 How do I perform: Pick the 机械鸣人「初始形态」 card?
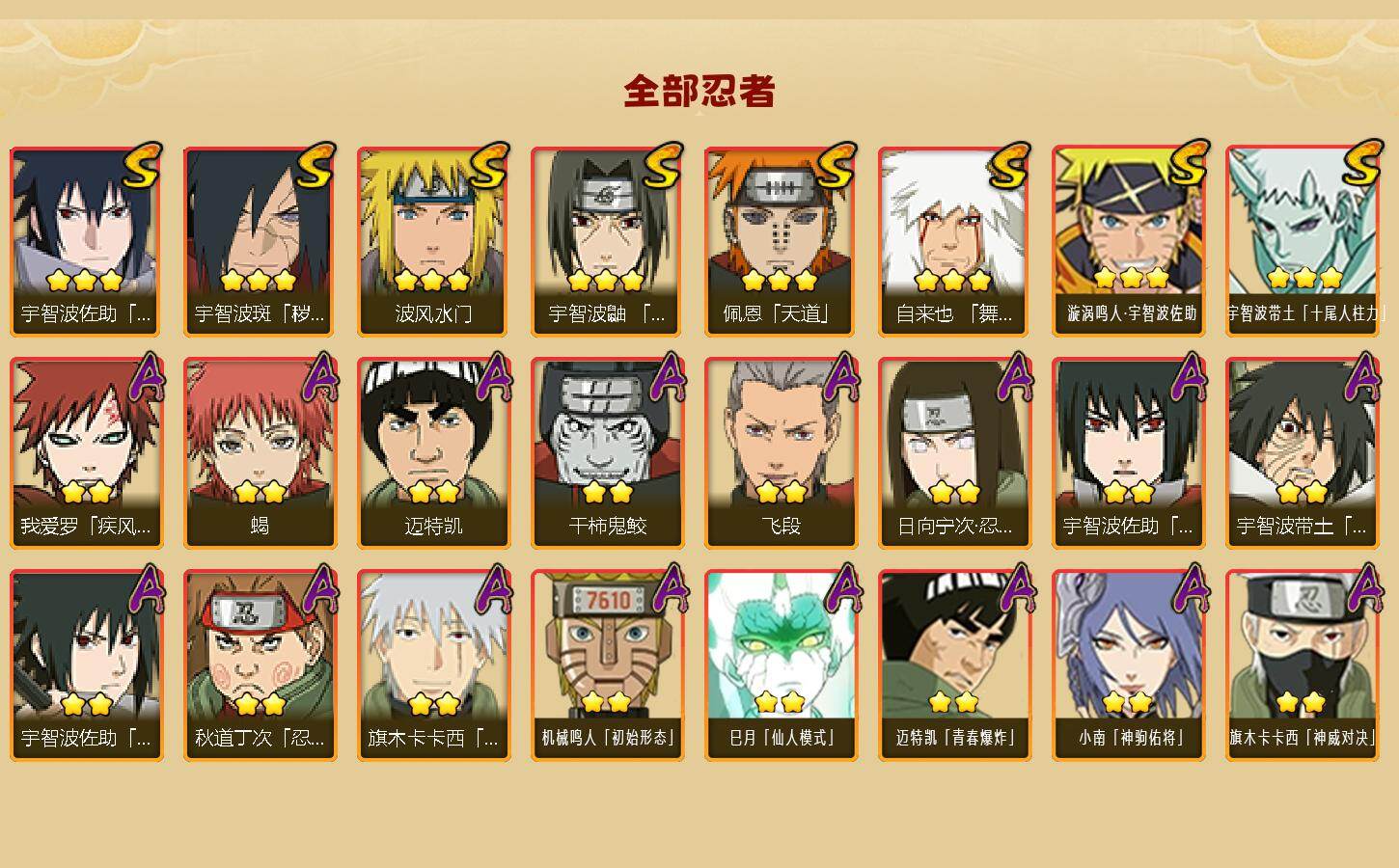point(607,665)
